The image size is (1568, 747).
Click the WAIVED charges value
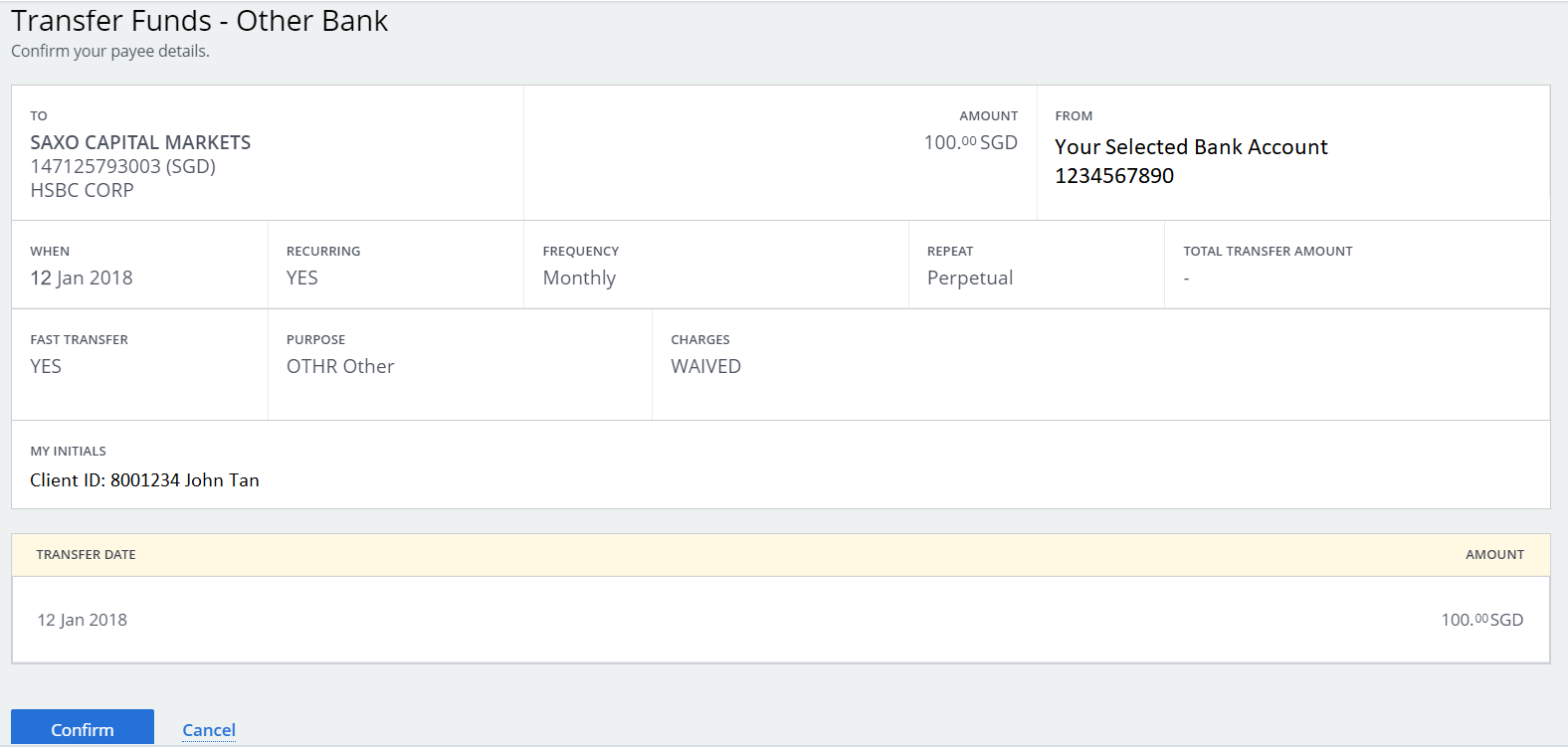705,366
